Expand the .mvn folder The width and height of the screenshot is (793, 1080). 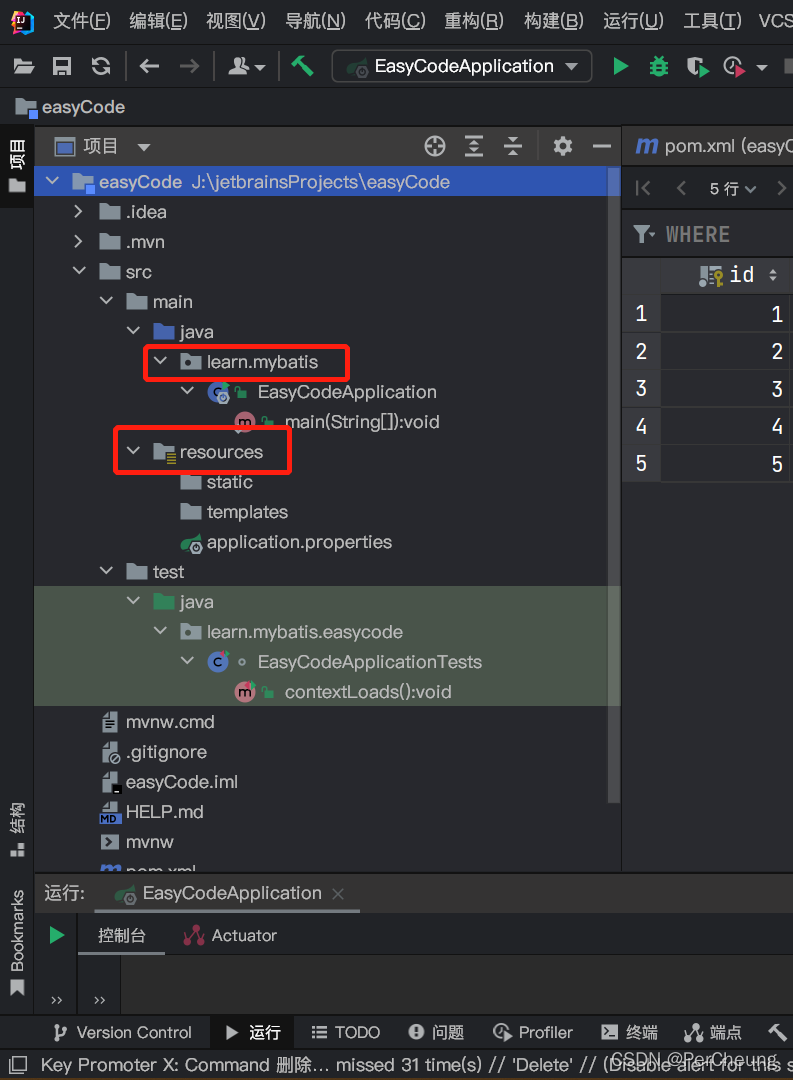click(x=78, y=242)
